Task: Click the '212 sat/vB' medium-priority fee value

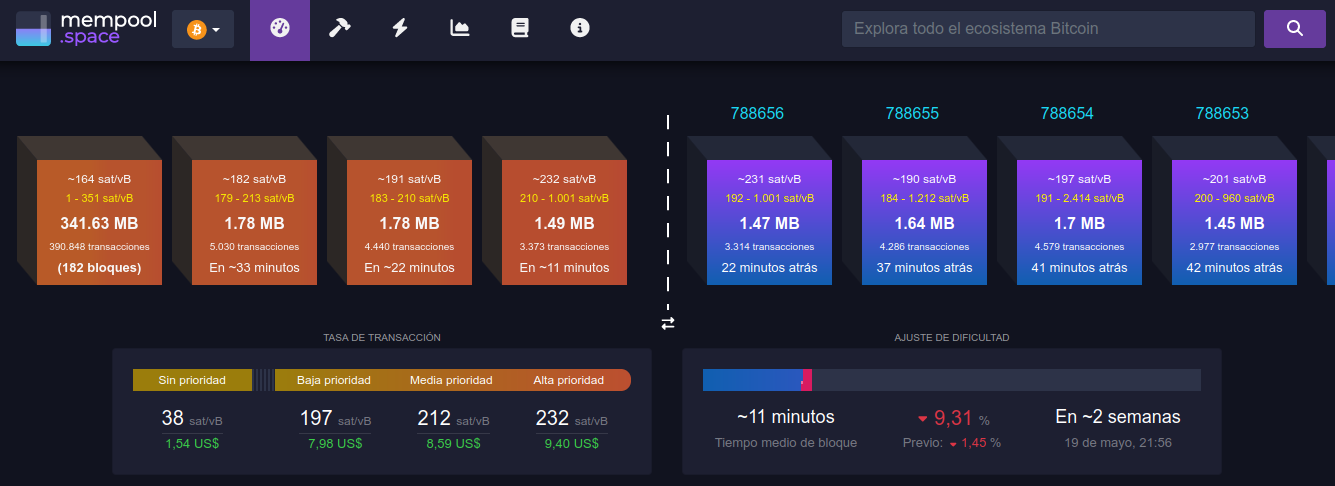Action: 453,419
